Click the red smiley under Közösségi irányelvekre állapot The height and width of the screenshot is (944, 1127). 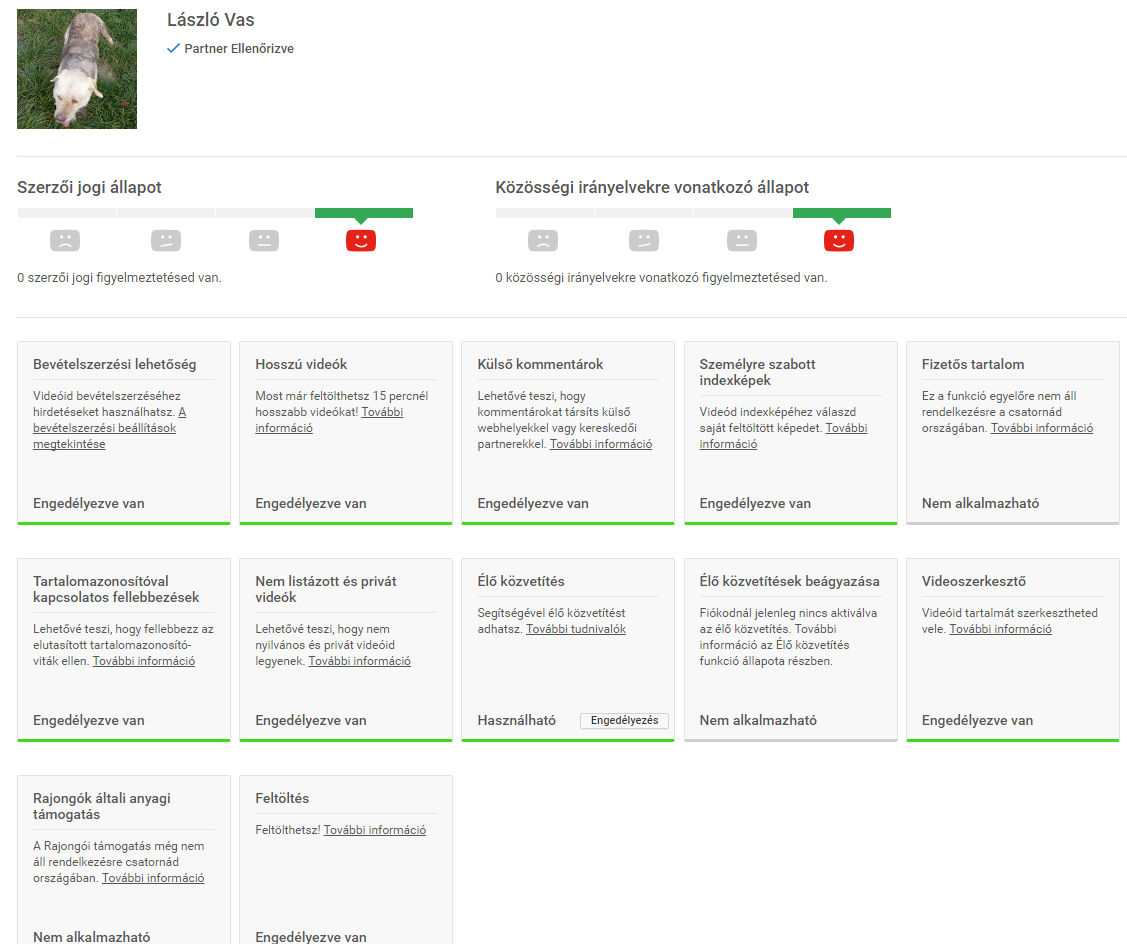pyautogui.click(x=839, y=240)
